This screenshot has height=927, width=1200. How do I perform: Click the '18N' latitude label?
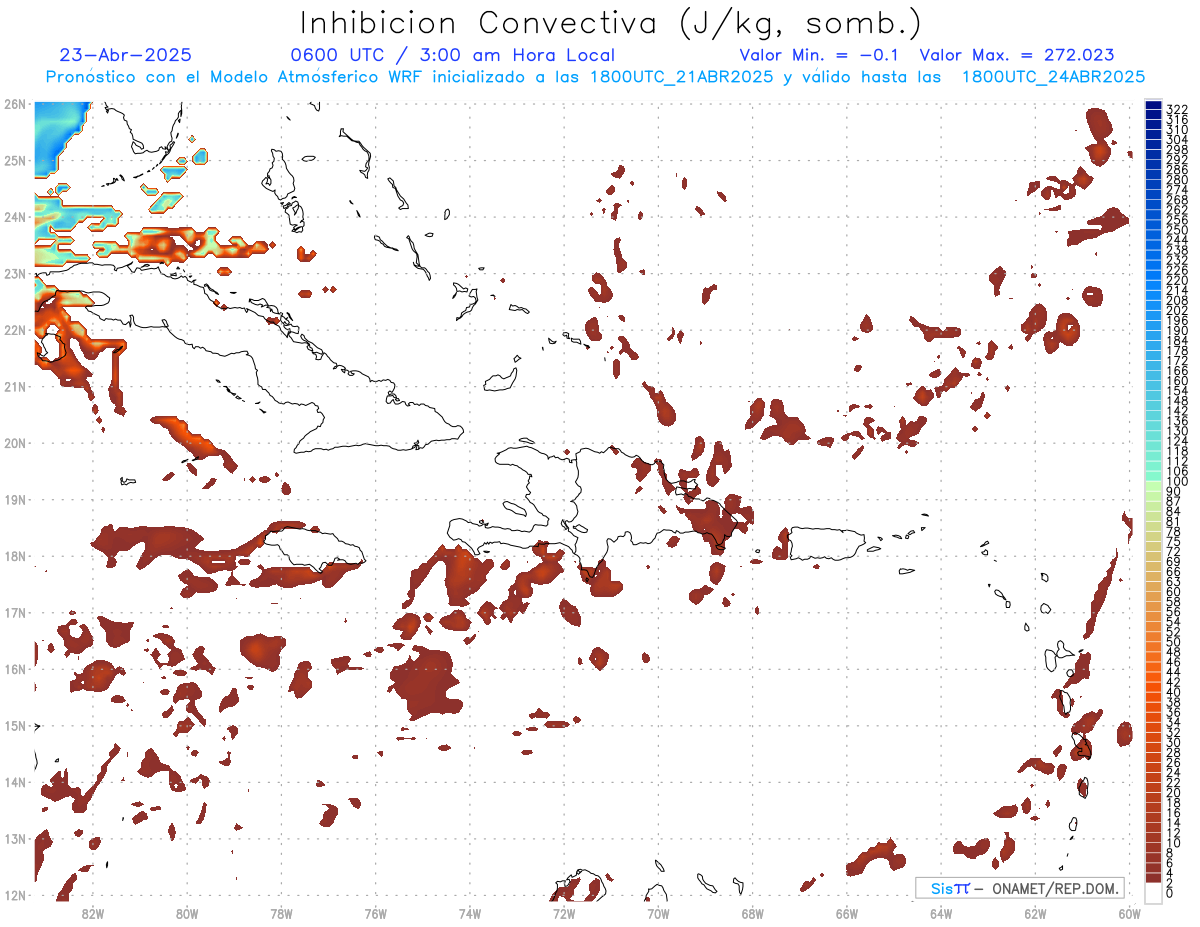tap(15, 556)
